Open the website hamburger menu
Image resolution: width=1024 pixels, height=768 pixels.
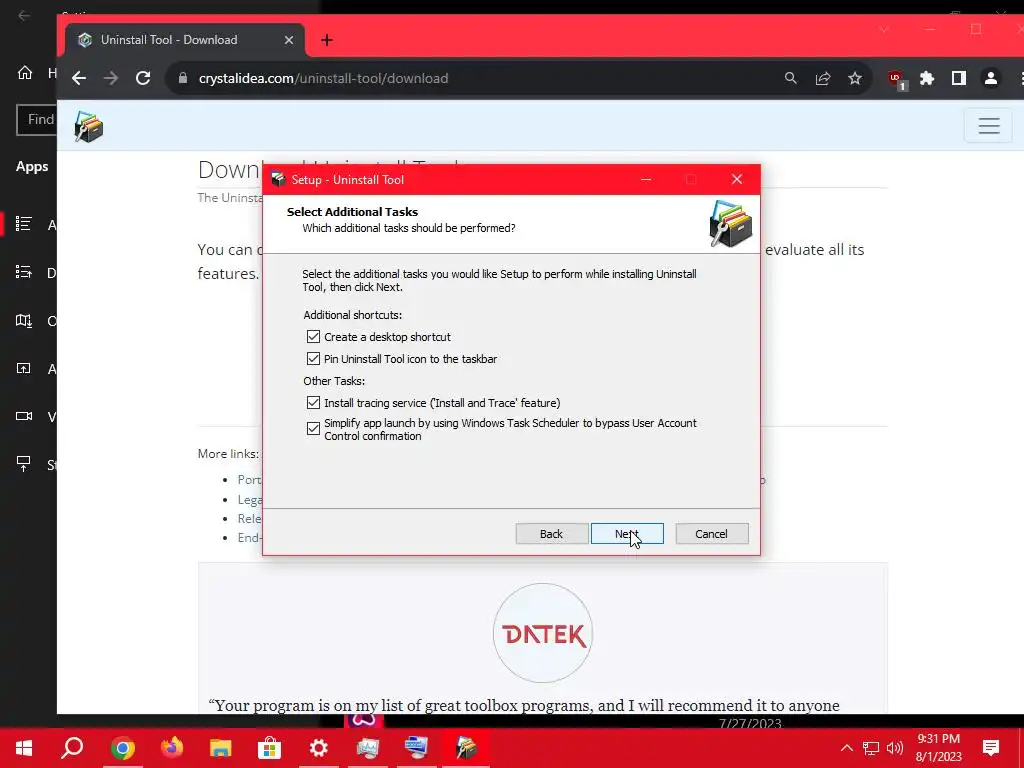point(989,125)
